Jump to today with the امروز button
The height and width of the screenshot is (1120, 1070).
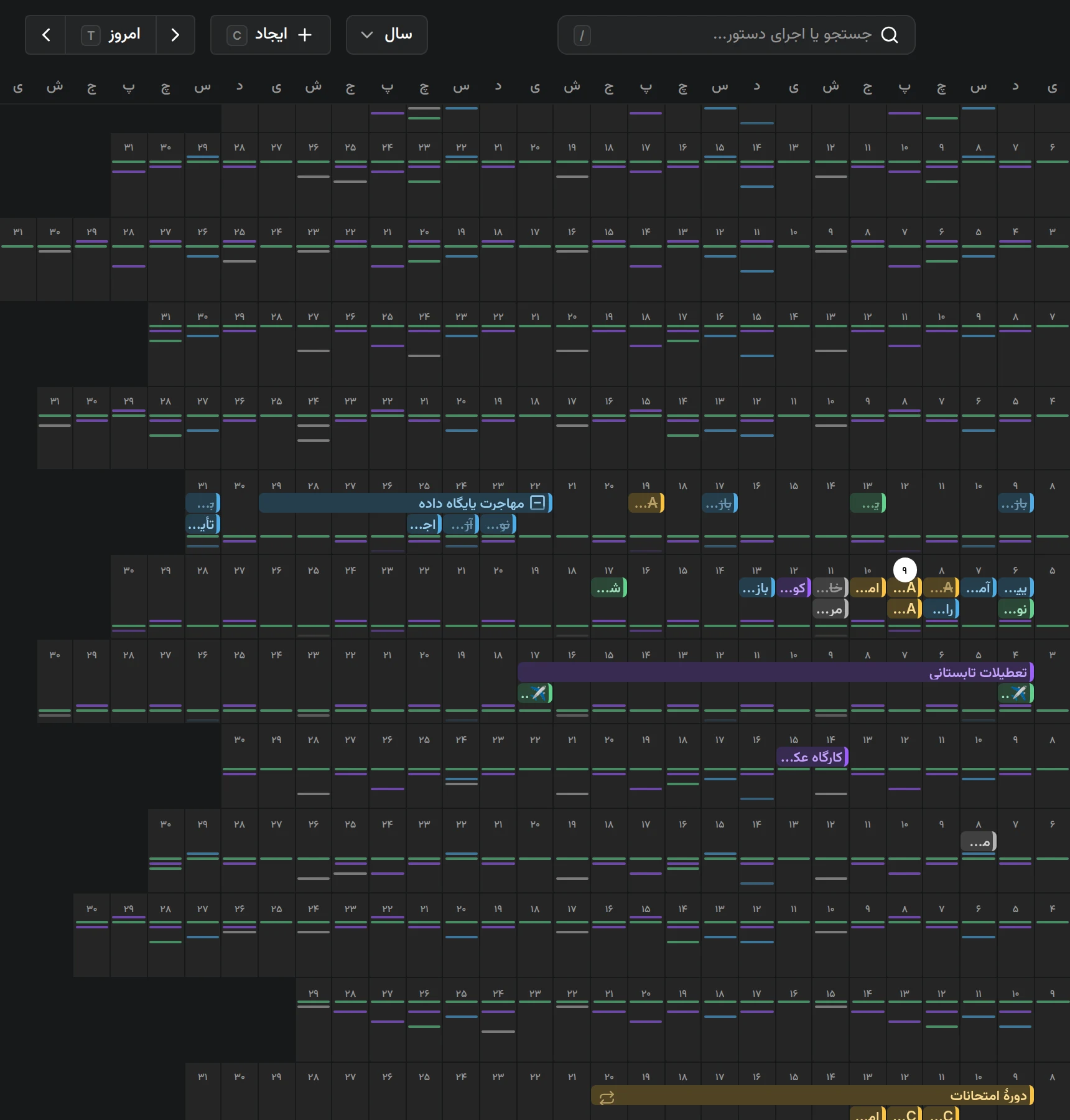[111, 35]
